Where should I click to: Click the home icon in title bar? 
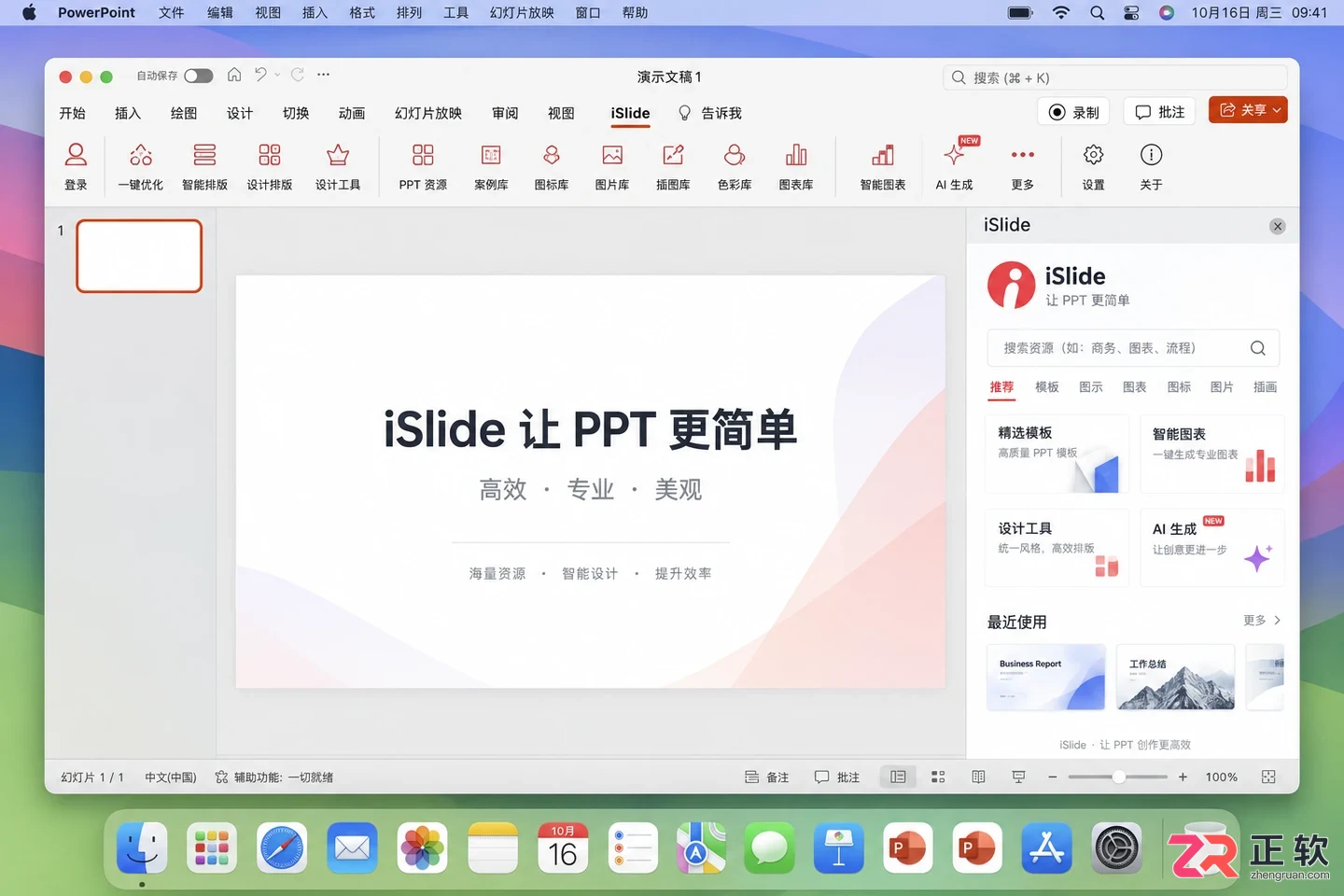pyautogui.click(x=234, y=75)
